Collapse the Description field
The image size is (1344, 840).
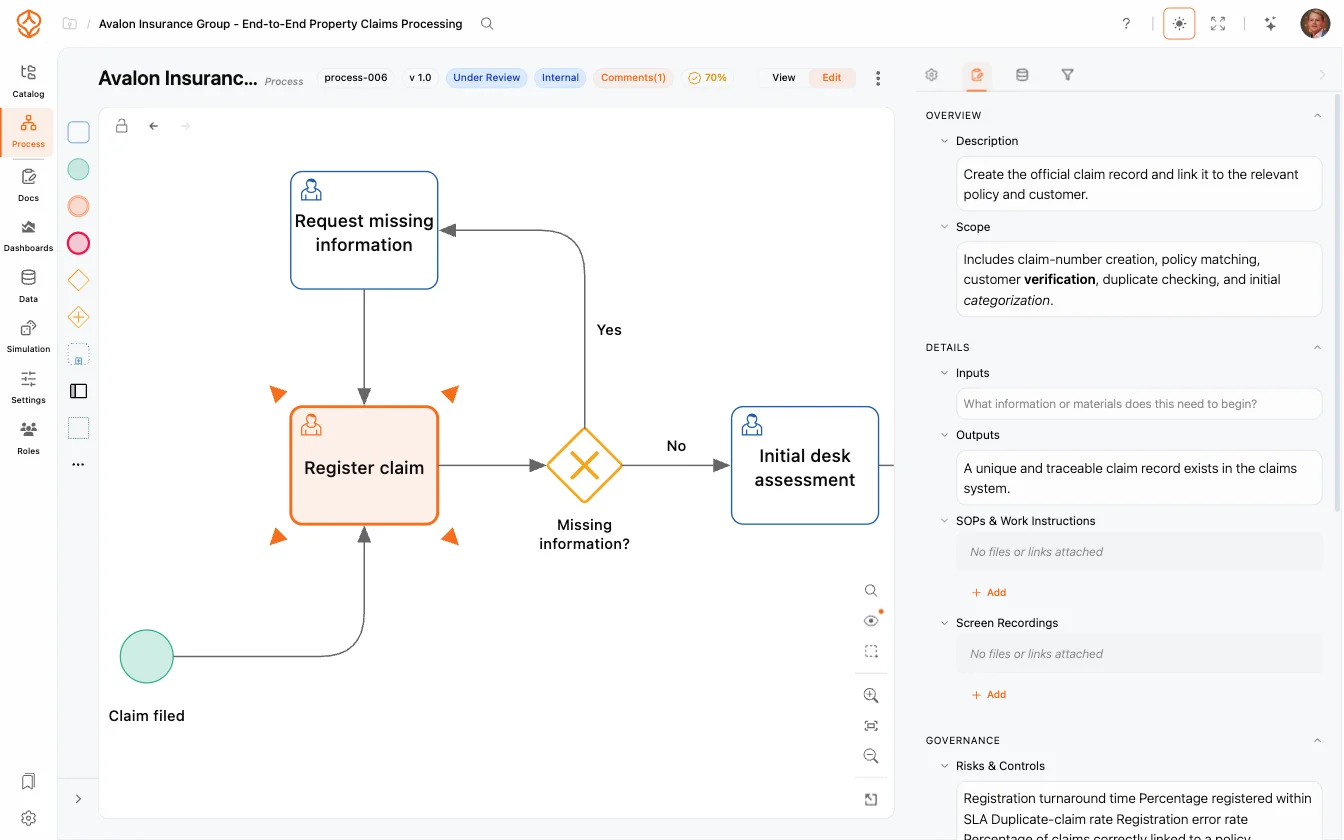pyautogui.click(x=944, y=141)
